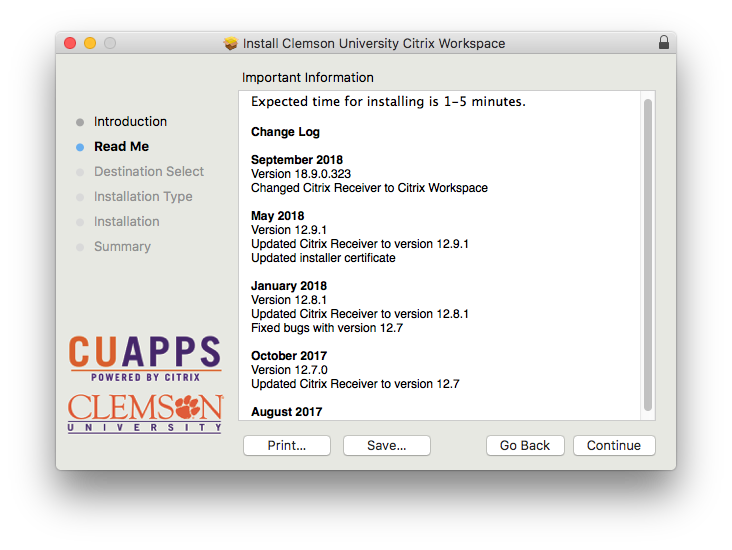This screenshot has height=550, width=732.
Task: Click 'Updated Citrix Receiver to version 12.8.1' line
Action: 360,314
